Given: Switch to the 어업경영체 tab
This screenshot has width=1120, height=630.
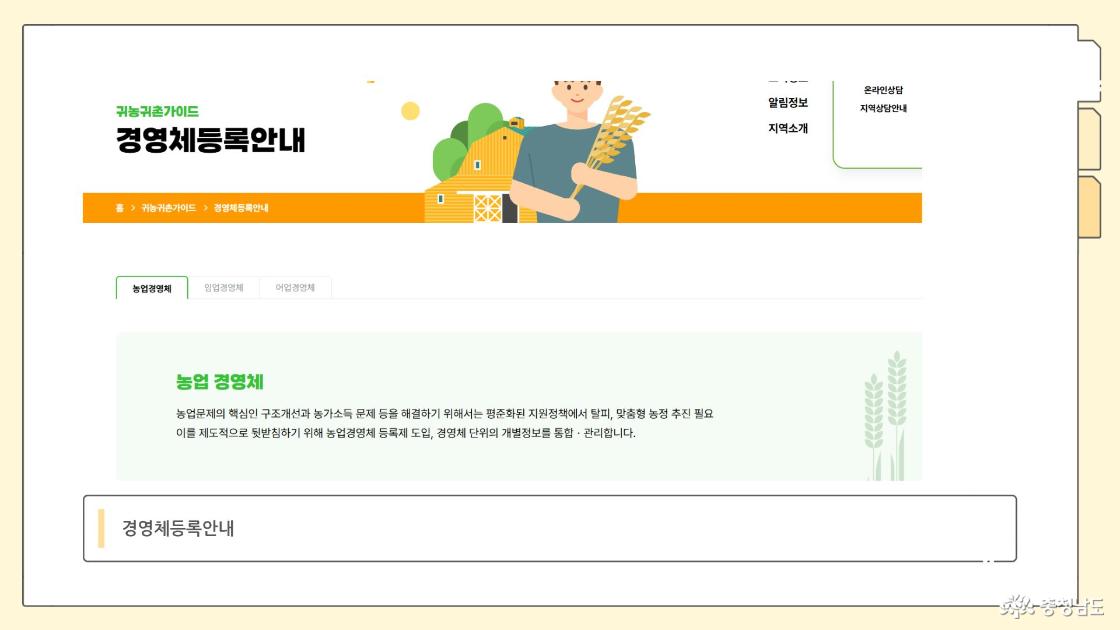Looking at the screenshot, I should click(295, 288).
